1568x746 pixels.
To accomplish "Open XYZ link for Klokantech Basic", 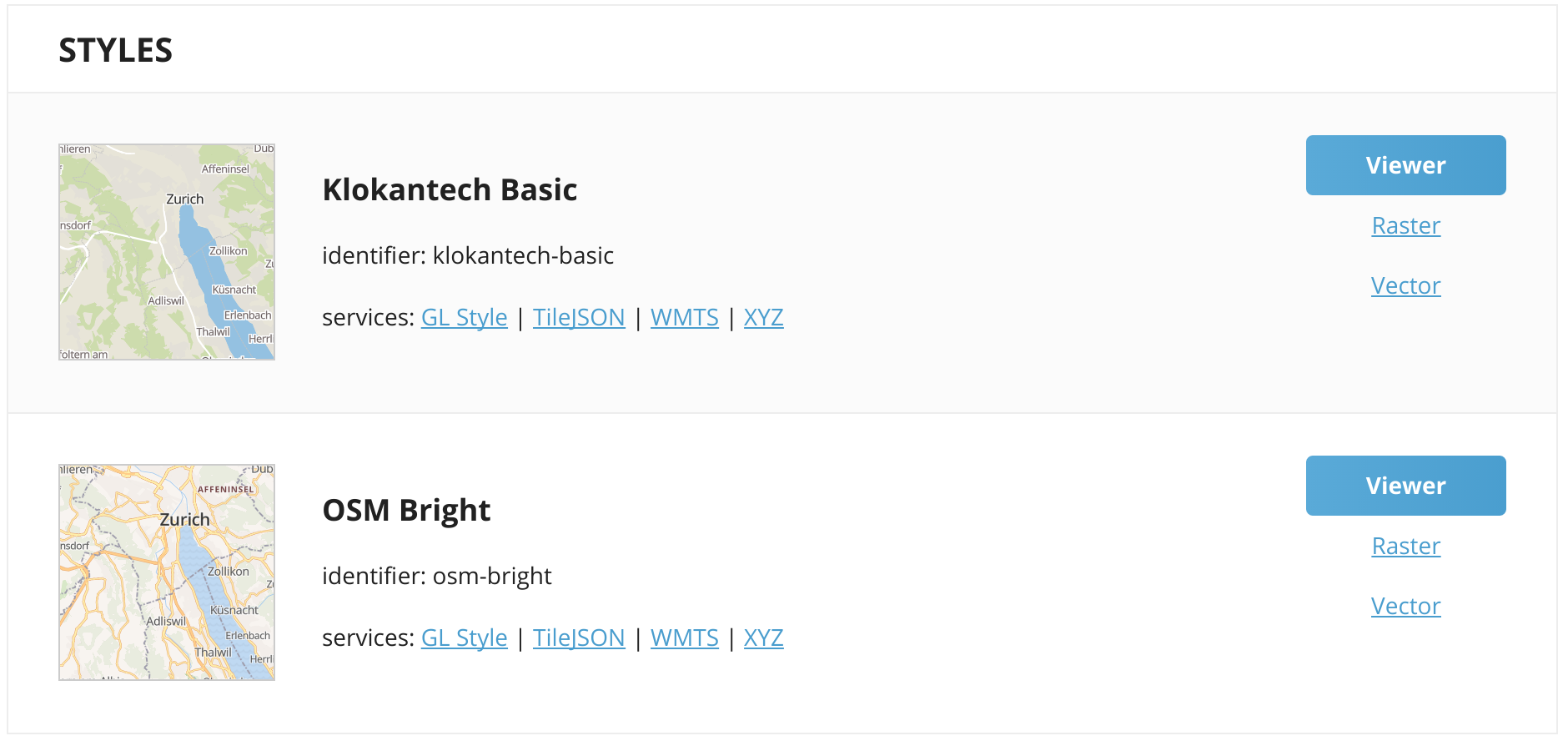I will pyautogui.click(x=763, y=317).
